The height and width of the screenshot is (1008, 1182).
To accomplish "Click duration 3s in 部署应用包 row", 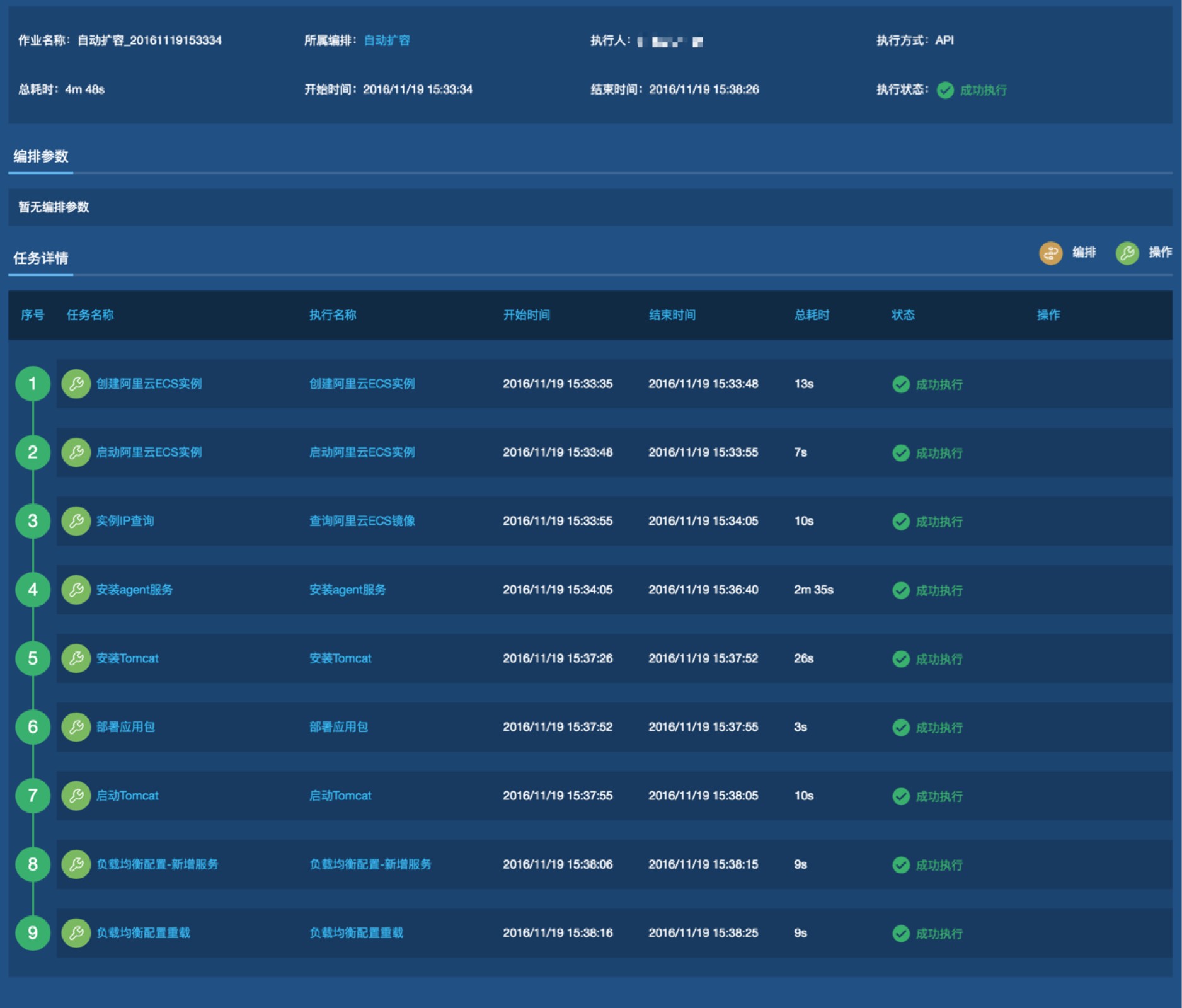I will click(800, 727).
